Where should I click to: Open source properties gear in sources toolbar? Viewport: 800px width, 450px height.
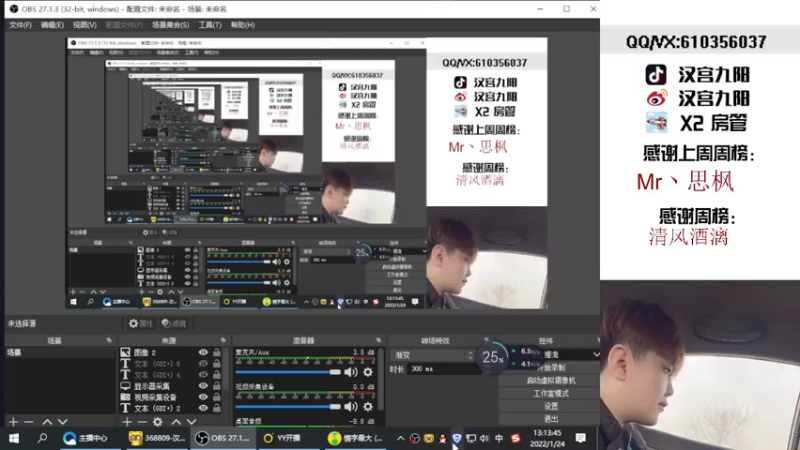coord(158,422)
